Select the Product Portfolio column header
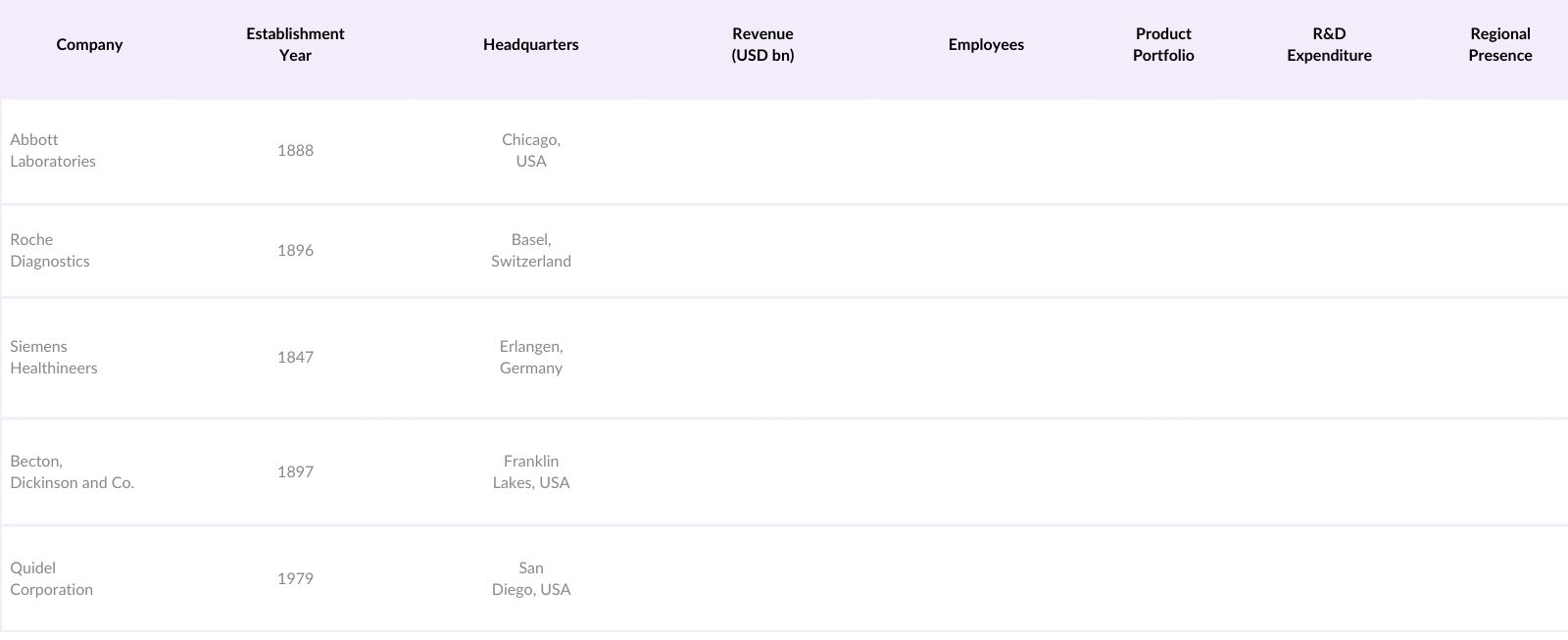Screen dimensions: 1568x640 tap(1163, 45)
